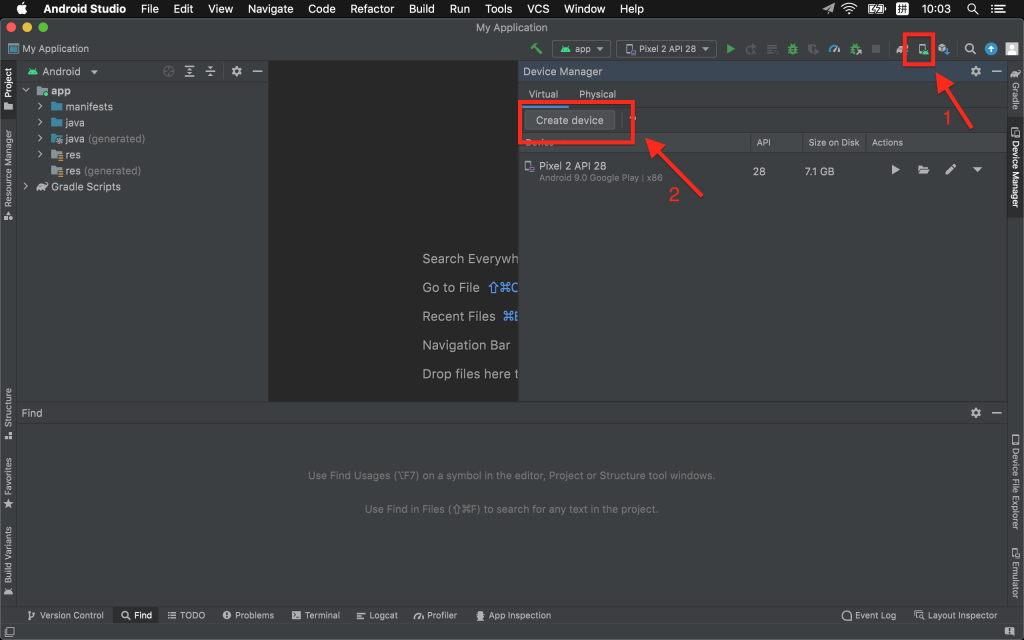The height and width of the screenshot is (640, 1024).
Task: Expand the manifests folder
Action: tap(40, 106)
